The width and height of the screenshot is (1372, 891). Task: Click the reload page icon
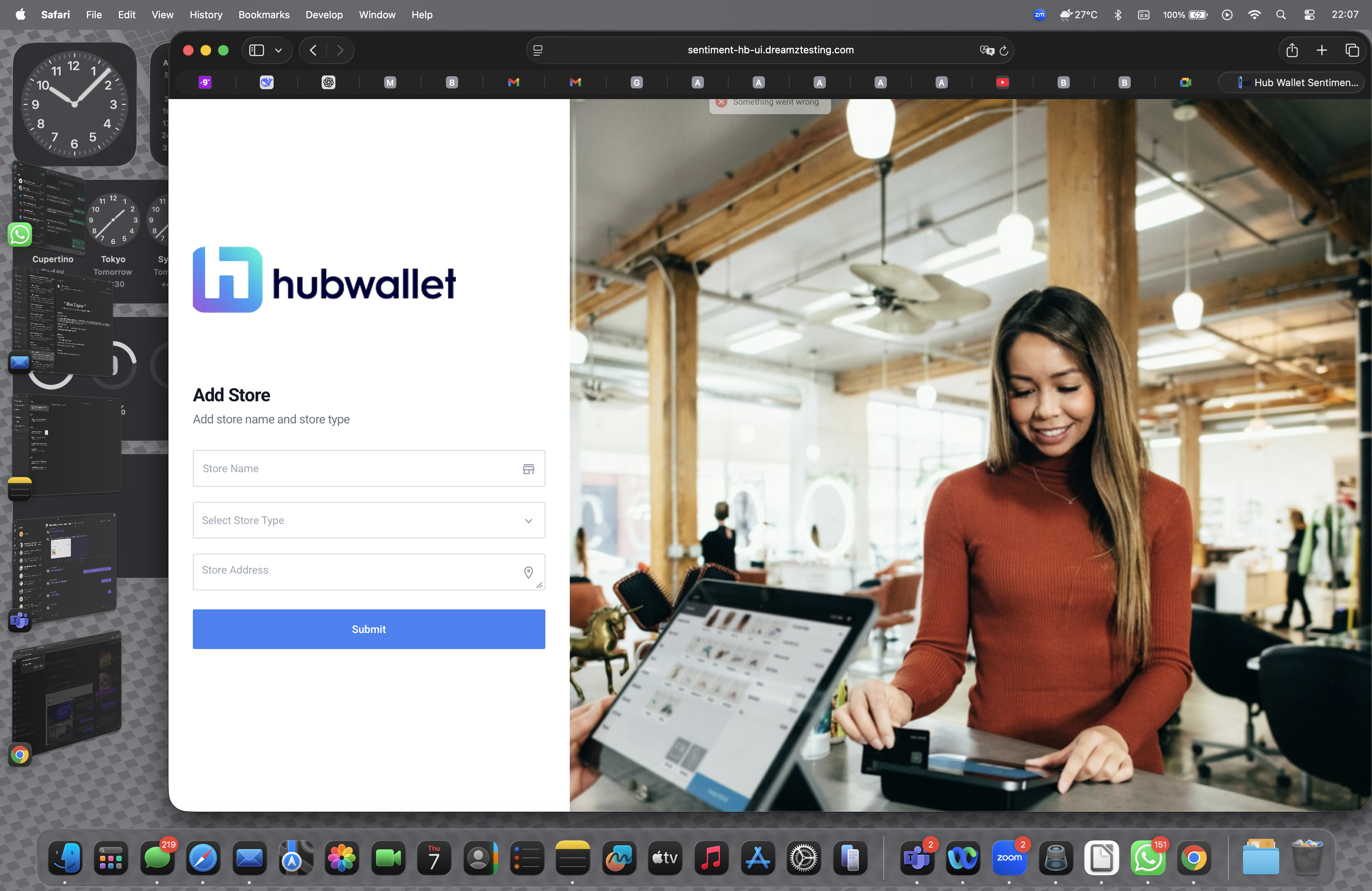[1003, 50]
